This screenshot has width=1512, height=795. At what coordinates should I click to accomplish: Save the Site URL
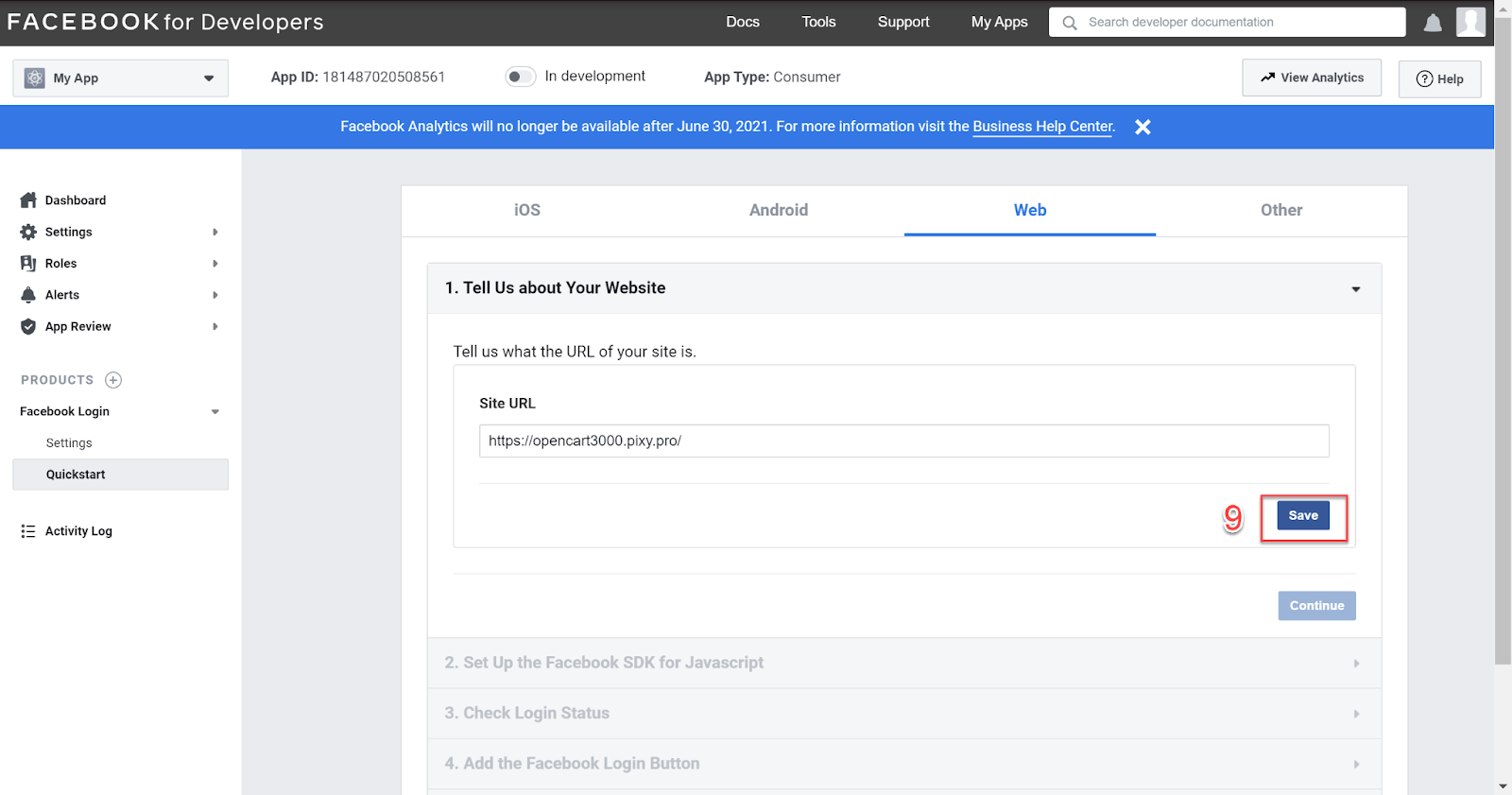pyautogui.click(x=1303, y=515)
